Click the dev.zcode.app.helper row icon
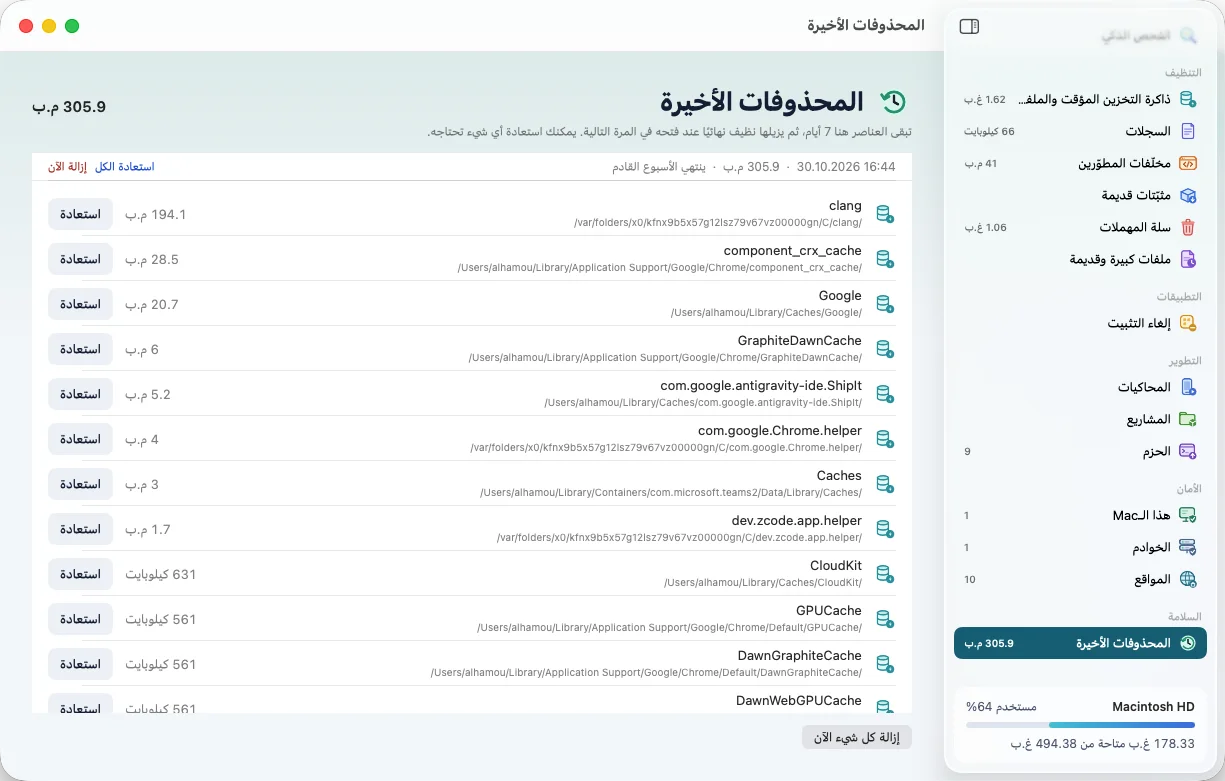Screen dimensions: 1225x781 click(x=884, y=529)
